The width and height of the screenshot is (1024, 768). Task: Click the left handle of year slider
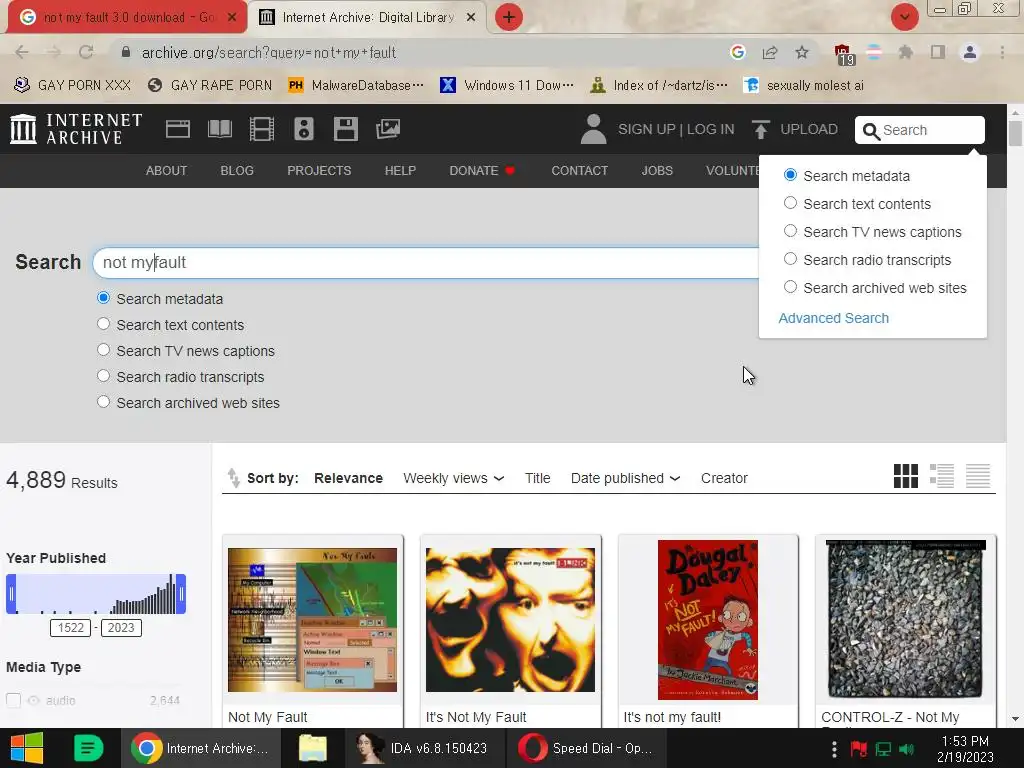pos(11,594)
